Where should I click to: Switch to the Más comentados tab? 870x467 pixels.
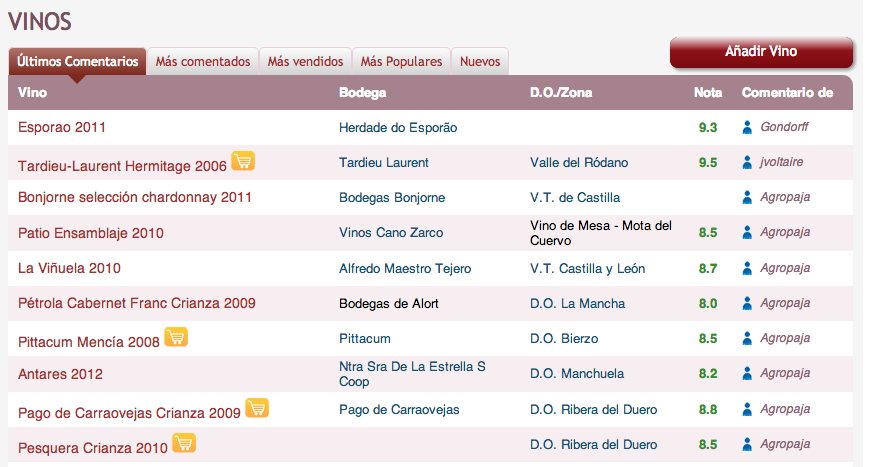coord(203,61)
